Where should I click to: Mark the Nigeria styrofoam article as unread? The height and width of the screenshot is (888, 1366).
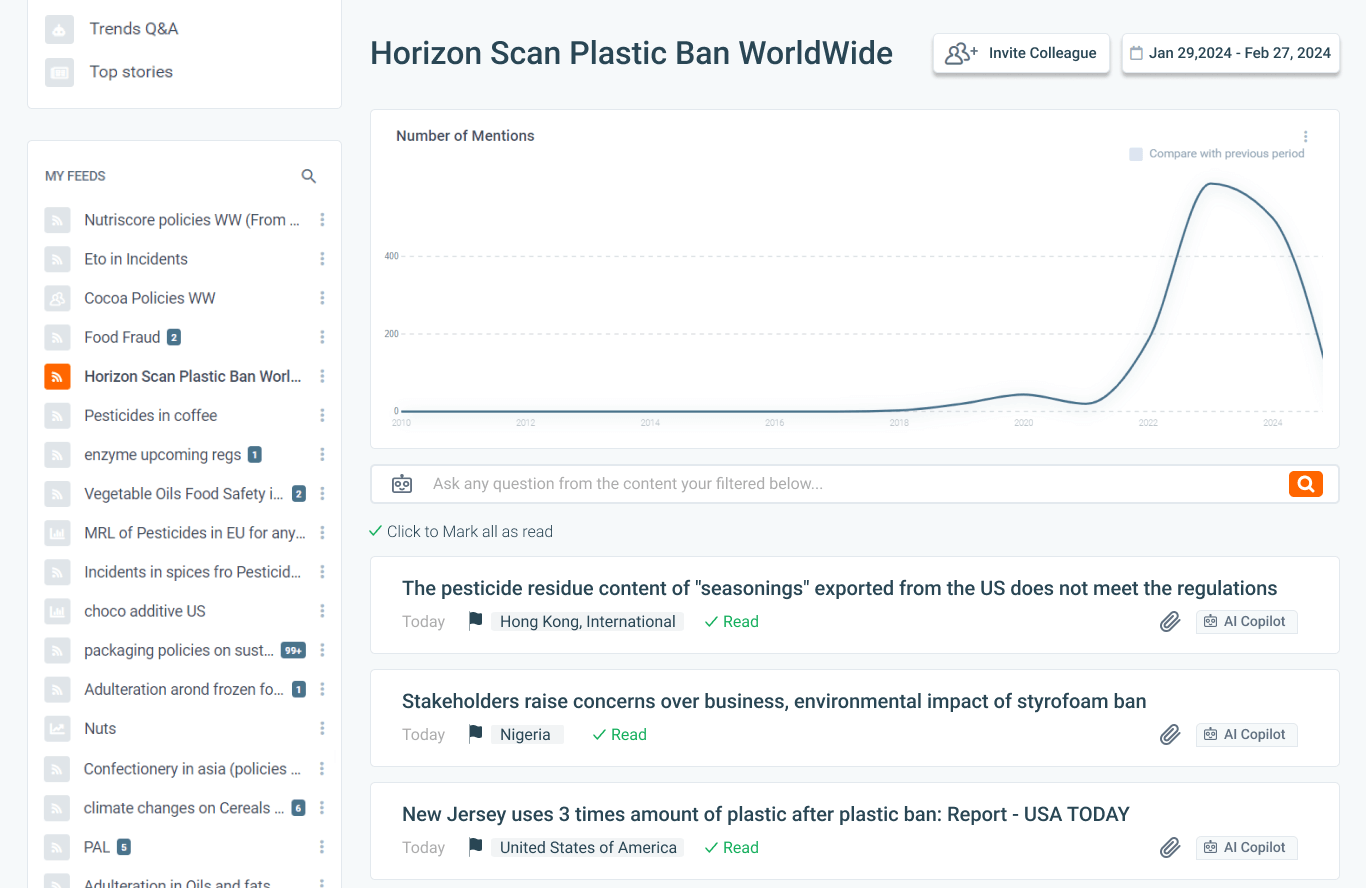click(x=619, y=734)
